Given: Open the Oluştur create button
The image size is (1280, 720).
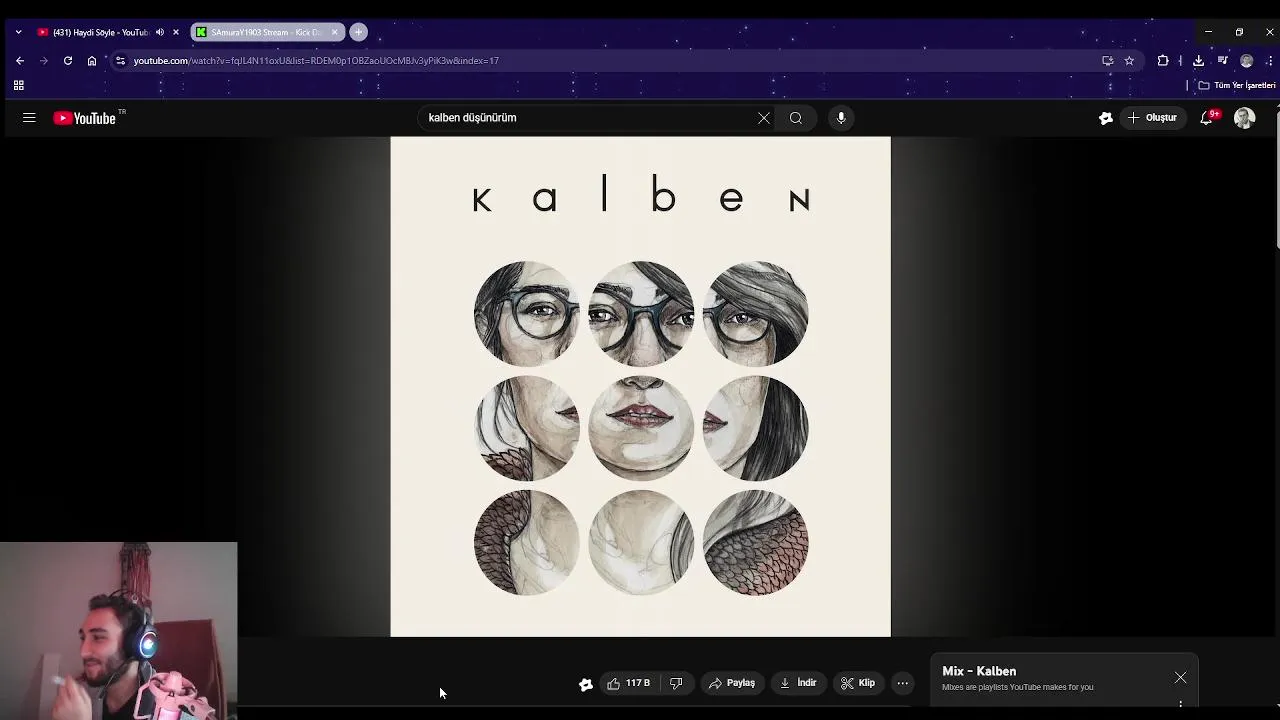Looking at the screenshot, I should point(1152,118).
